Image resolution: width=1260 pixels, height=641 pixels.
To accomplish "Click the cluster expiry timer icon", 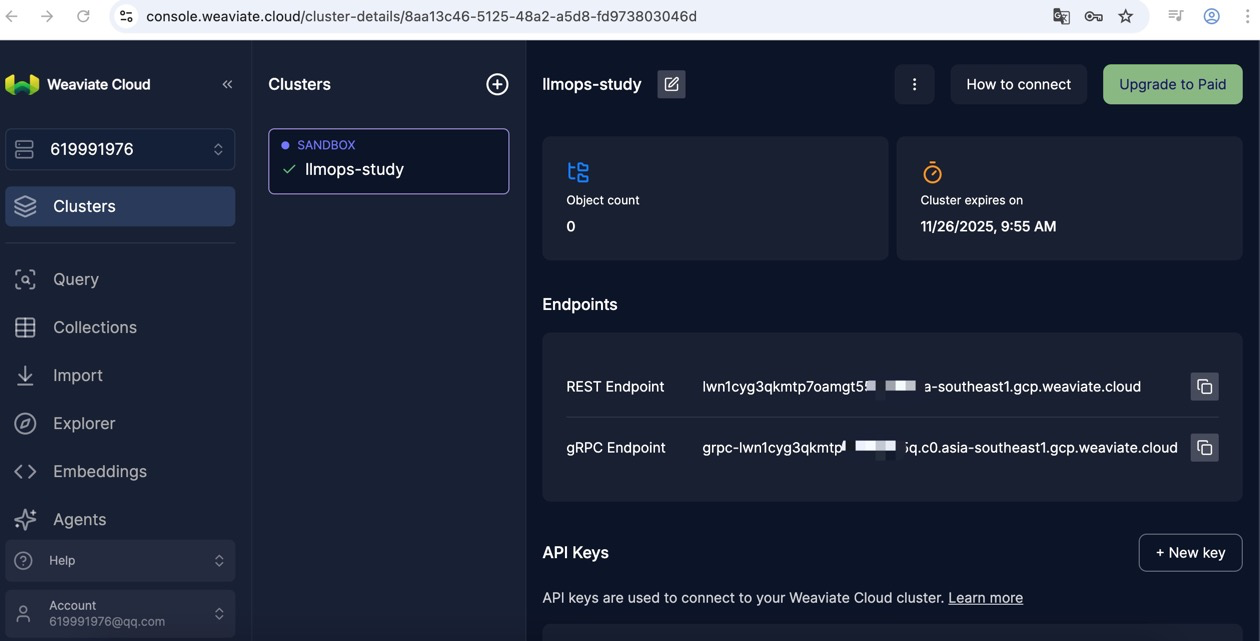I will (x=932, y=172).
